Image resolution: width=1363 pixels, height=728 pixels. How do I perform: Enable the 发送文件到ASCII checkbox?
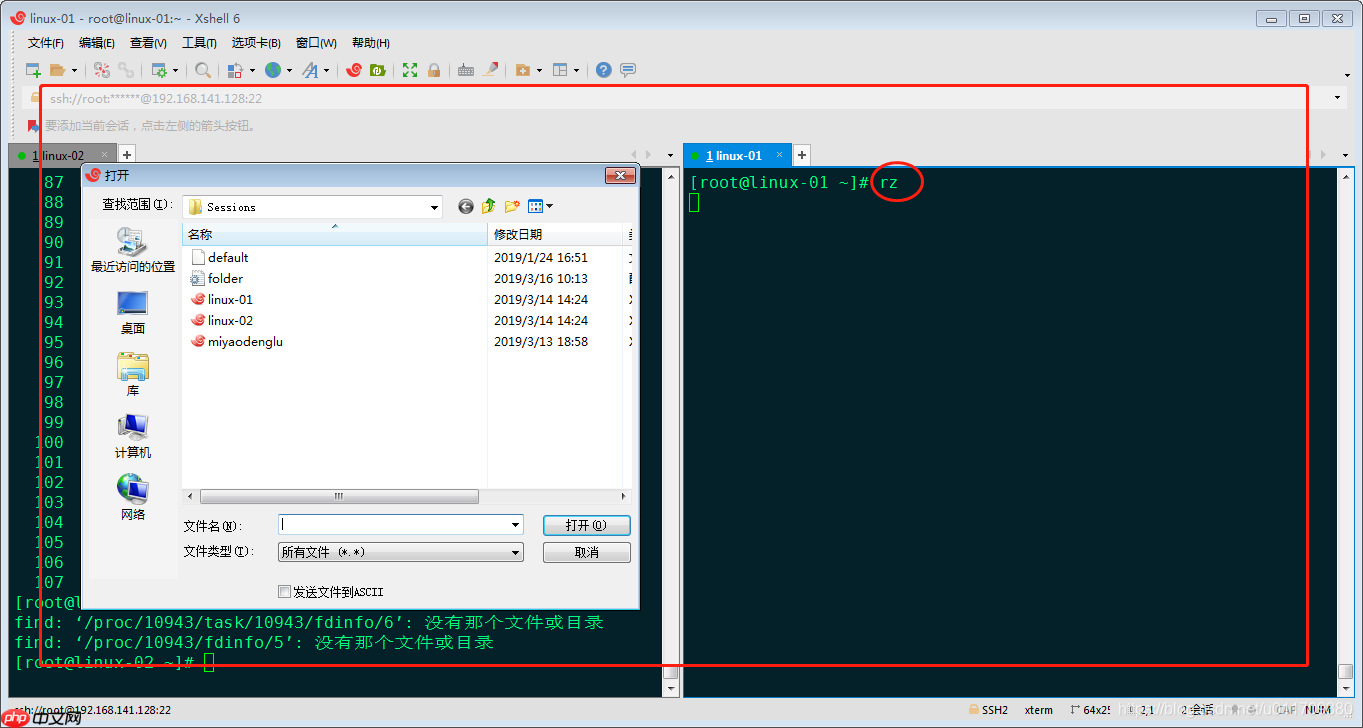click(x=285, y=591)
